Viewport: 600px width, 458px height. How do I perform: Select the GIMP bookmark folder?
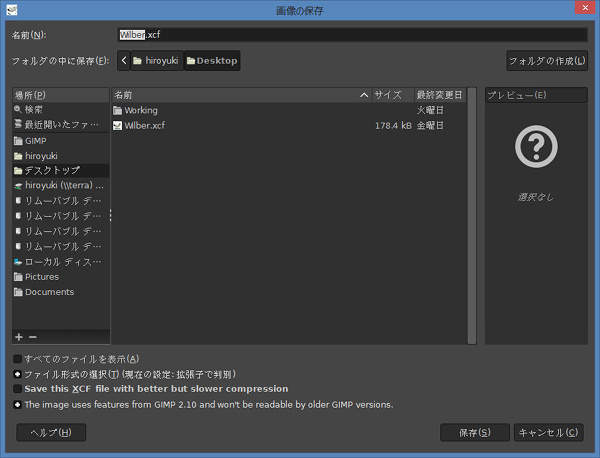click(x=60, y=141)
